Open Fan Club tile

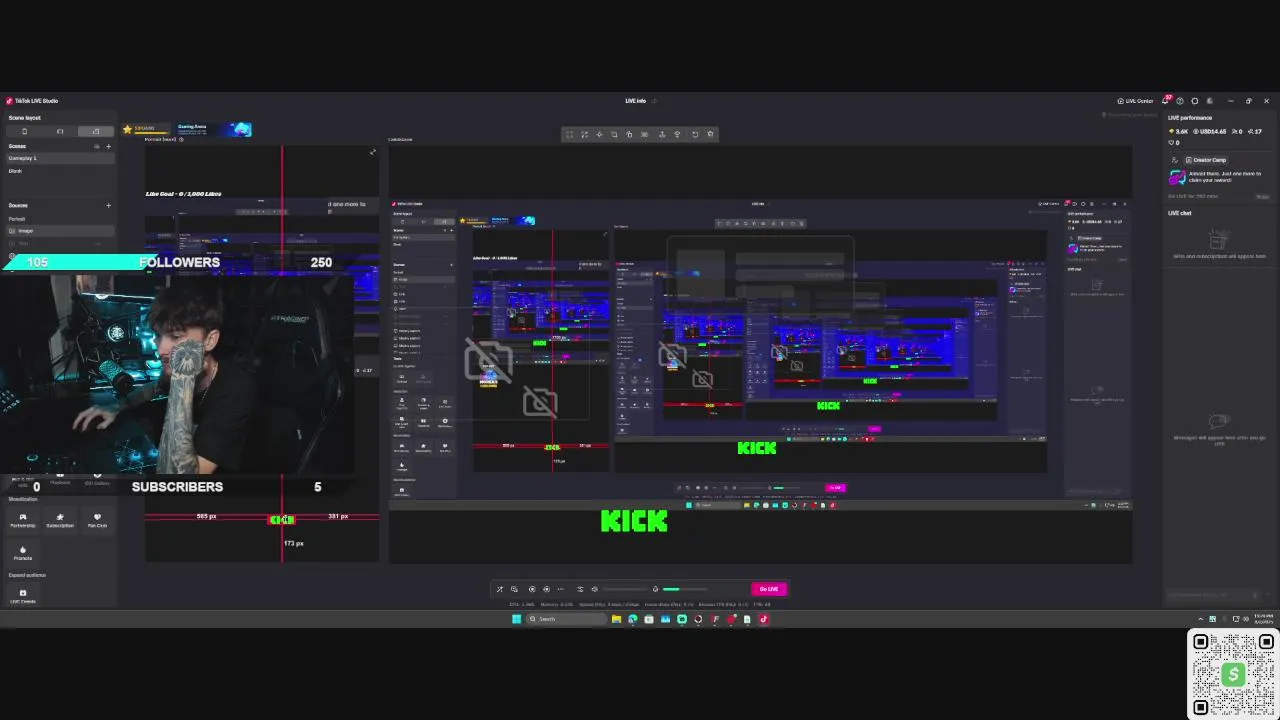pyautogui.click(x=97, y=520)
